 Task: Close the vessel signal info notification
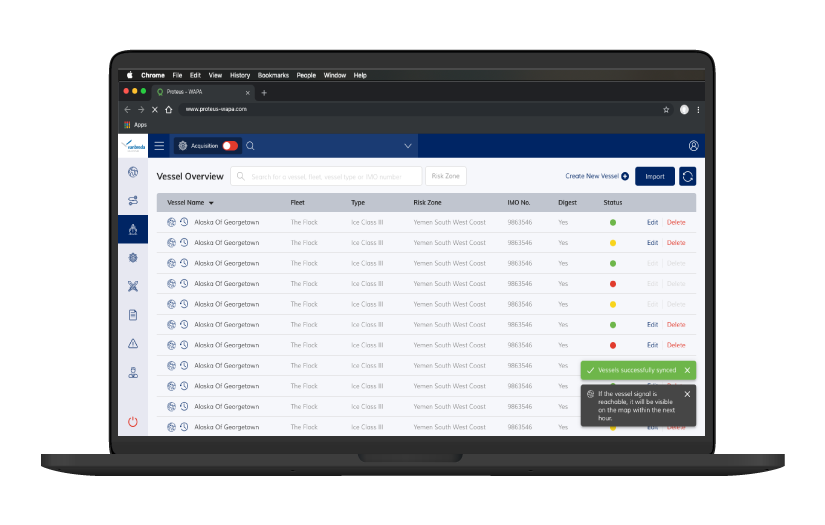pyautogui.click(x=687, y=394)
